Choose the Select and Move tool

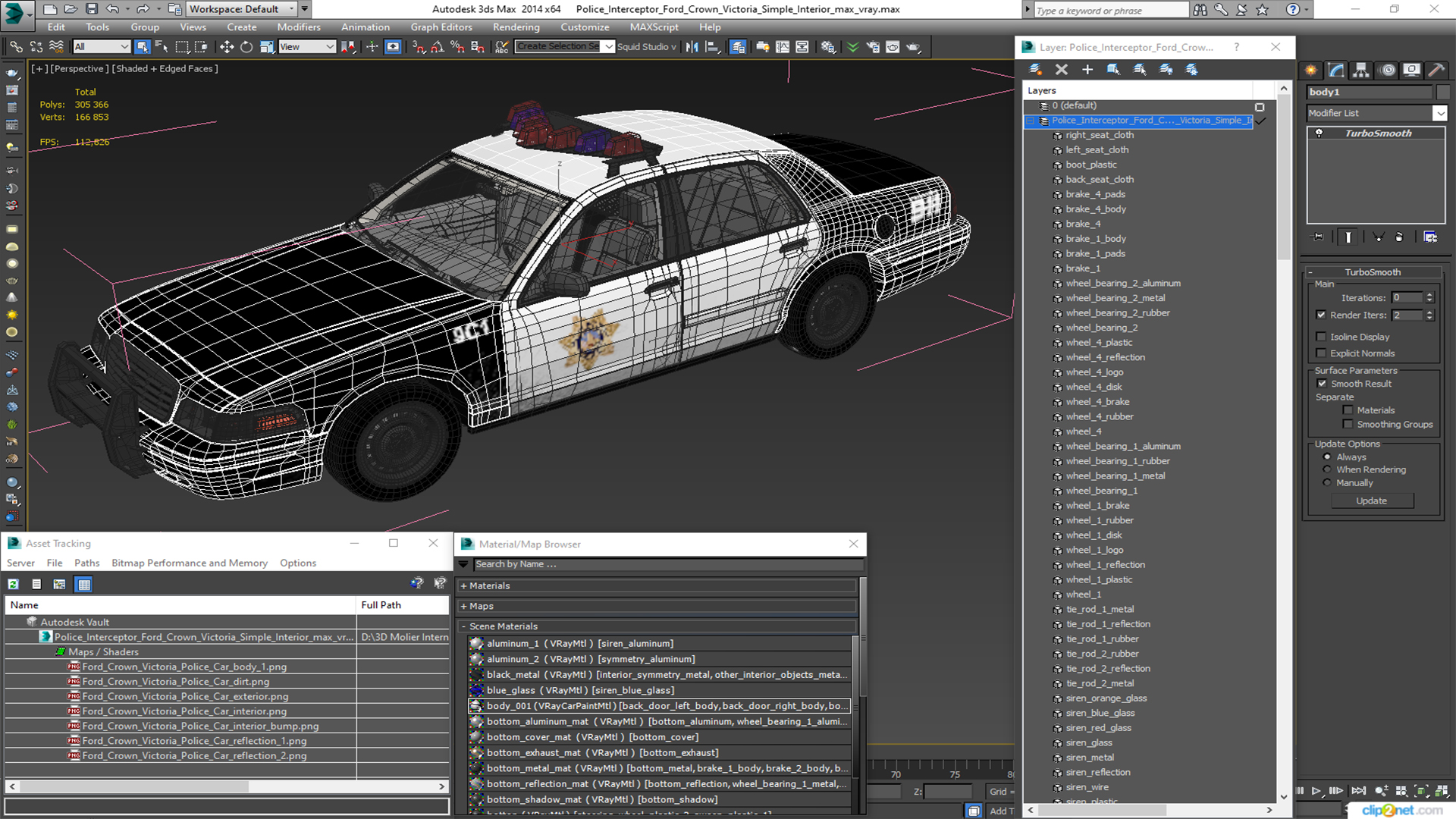tap(226, 47)
